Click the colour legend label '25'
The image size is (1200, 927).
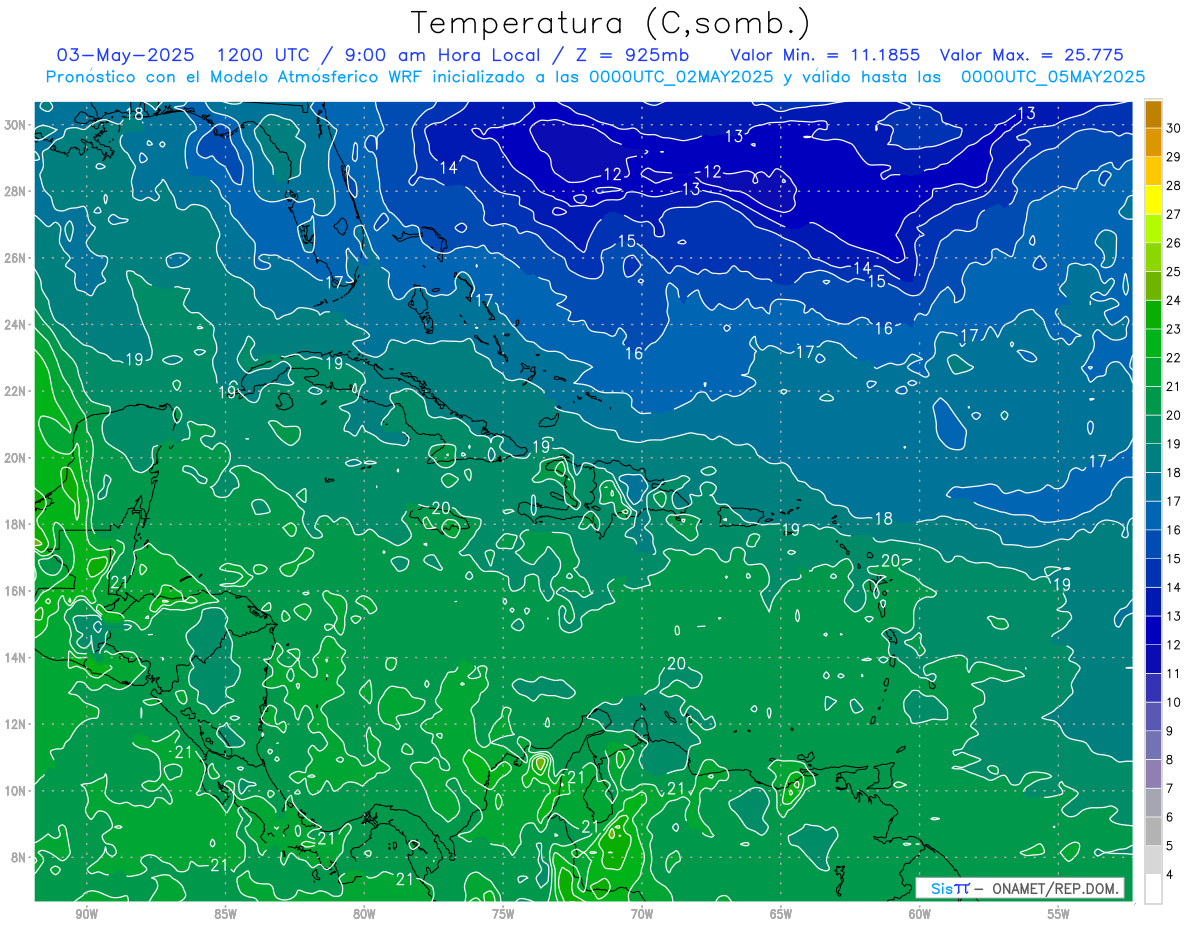pyautogui.click(x=1174, y=271)
